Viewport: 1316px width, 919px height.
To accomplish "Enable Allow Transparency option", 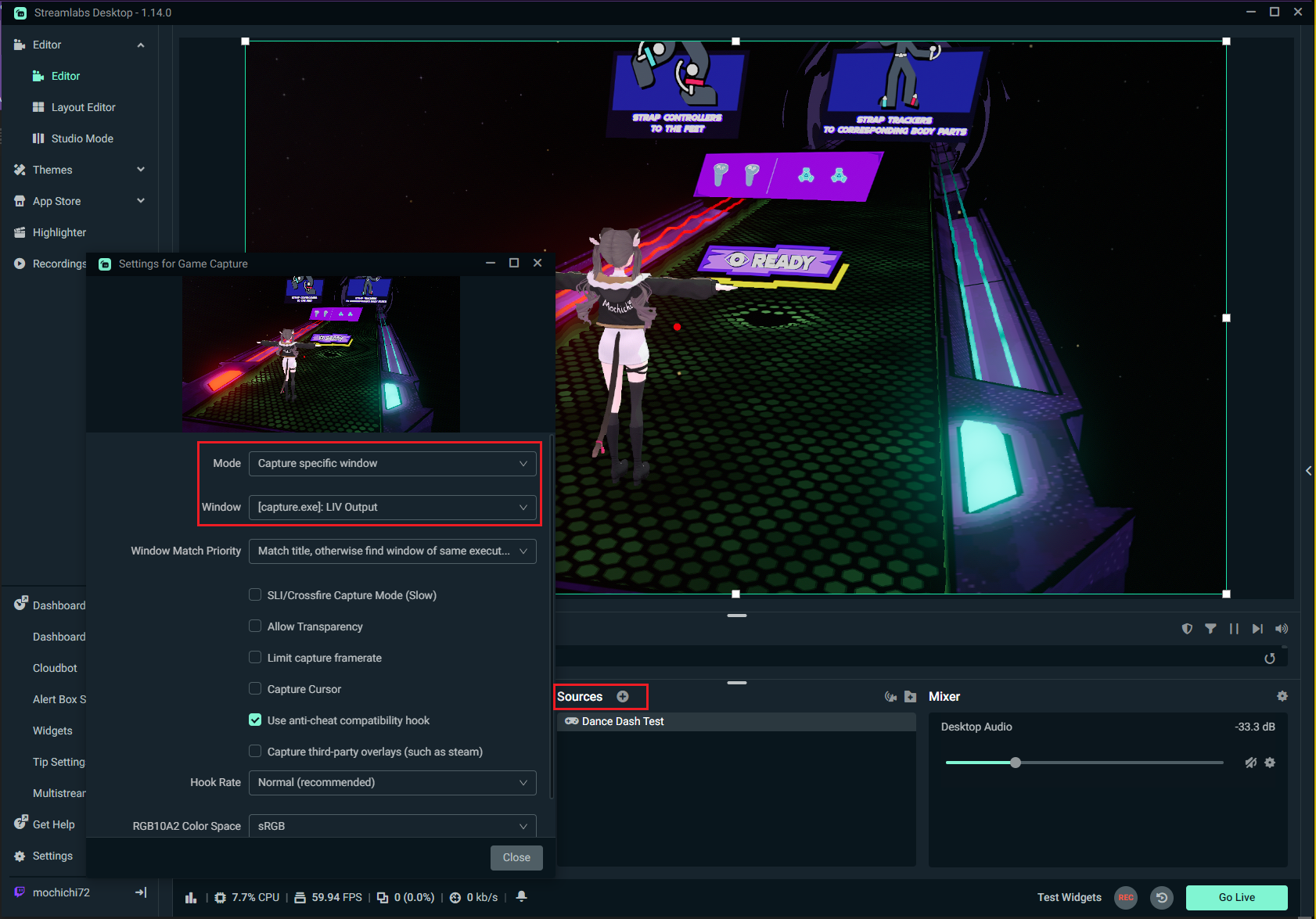I will click(255, 626).
